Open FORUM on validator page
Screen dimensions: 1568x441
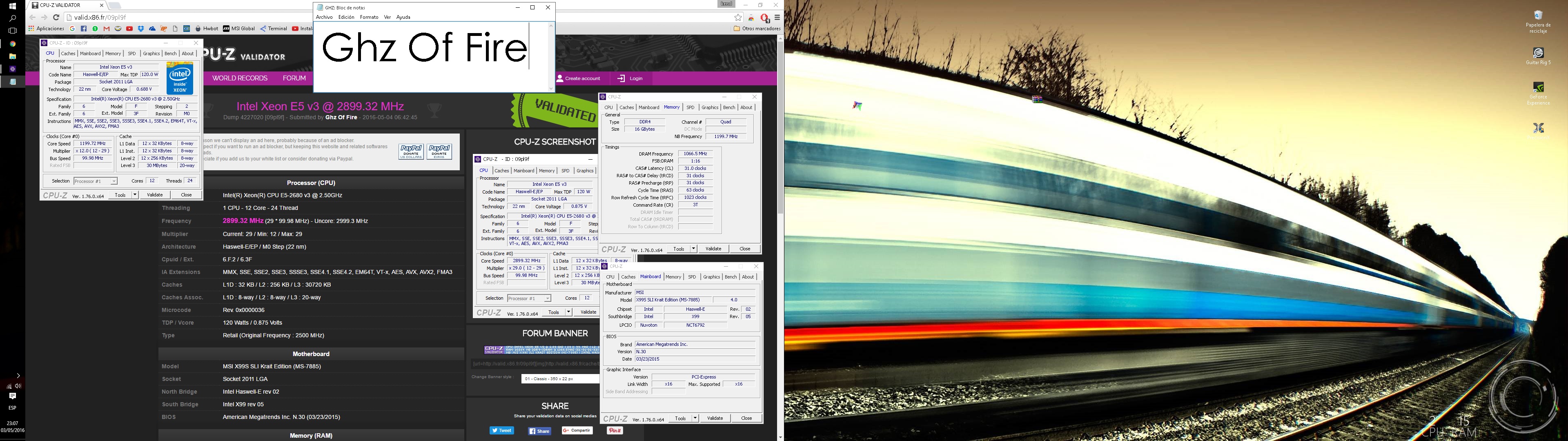pos(294,78)
